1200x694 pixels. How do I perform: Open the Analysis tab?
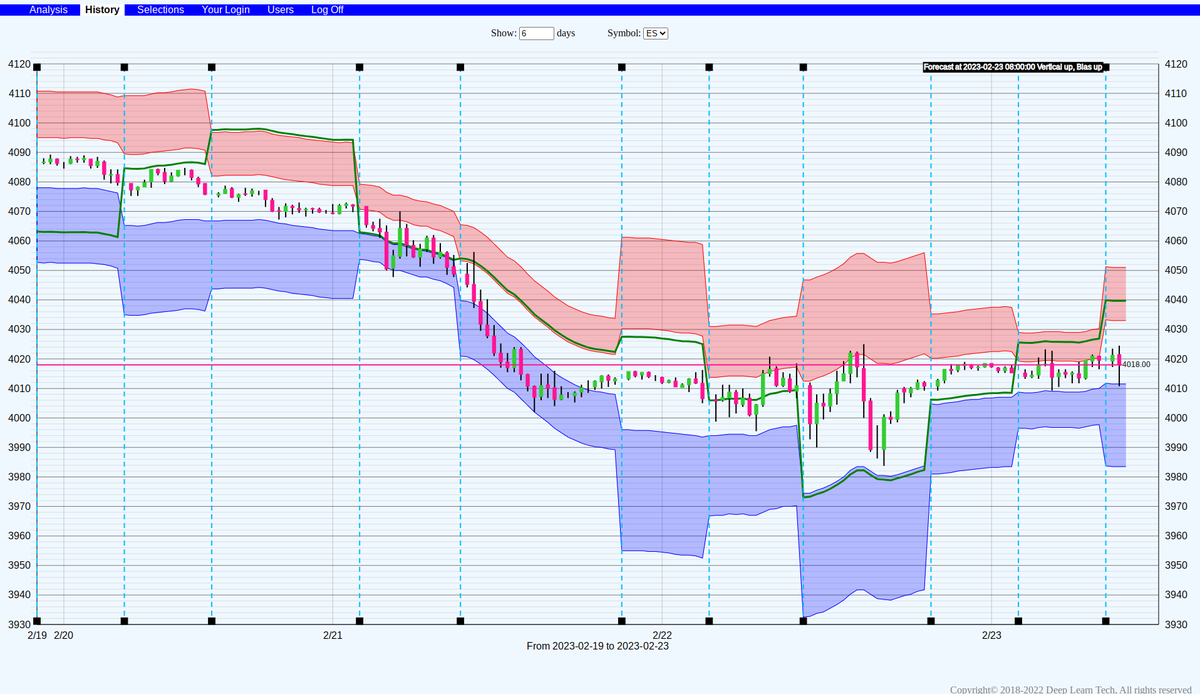(x=49, y=9)
